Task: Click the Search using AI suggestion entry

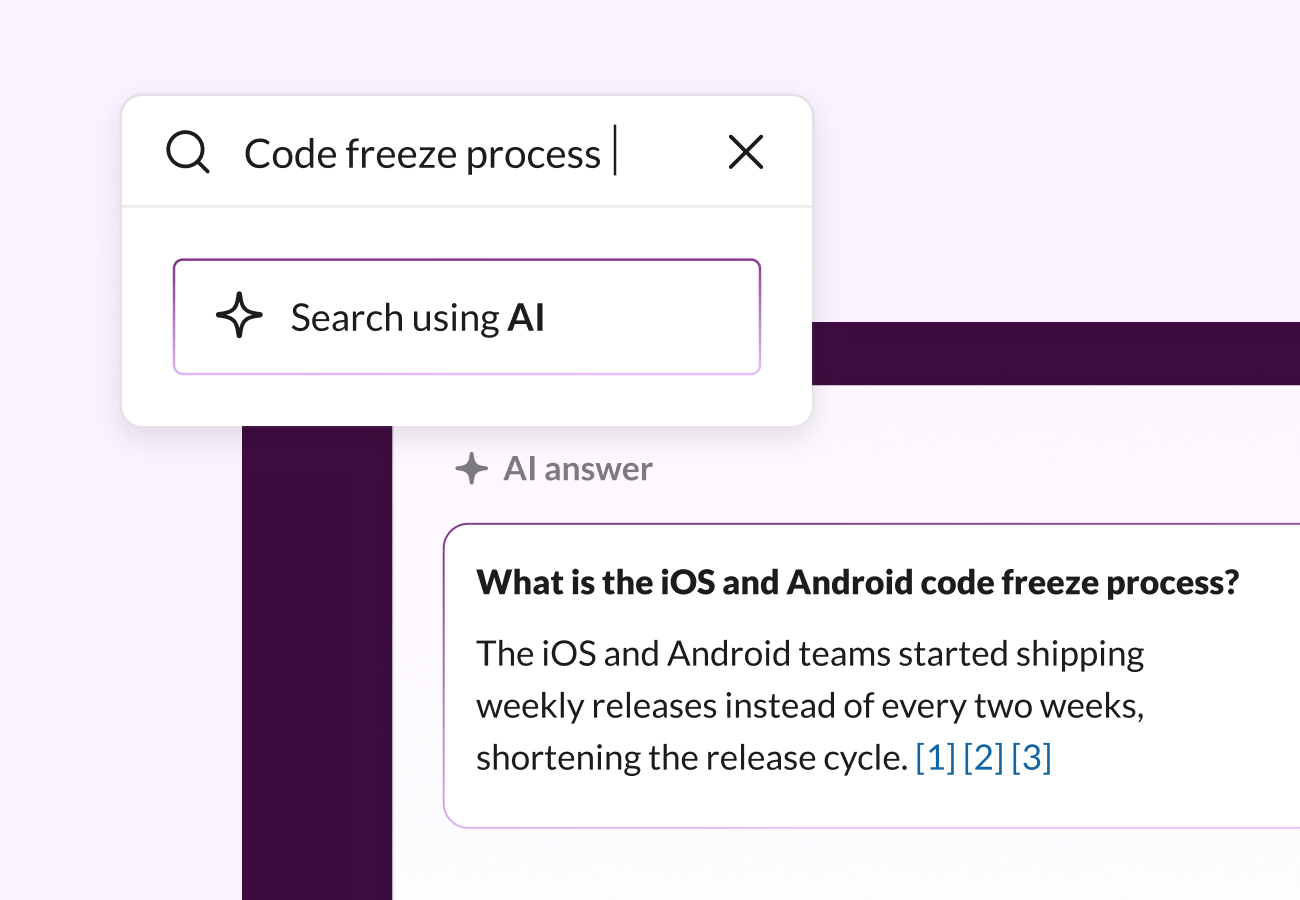Action: [x=467, y=316]
